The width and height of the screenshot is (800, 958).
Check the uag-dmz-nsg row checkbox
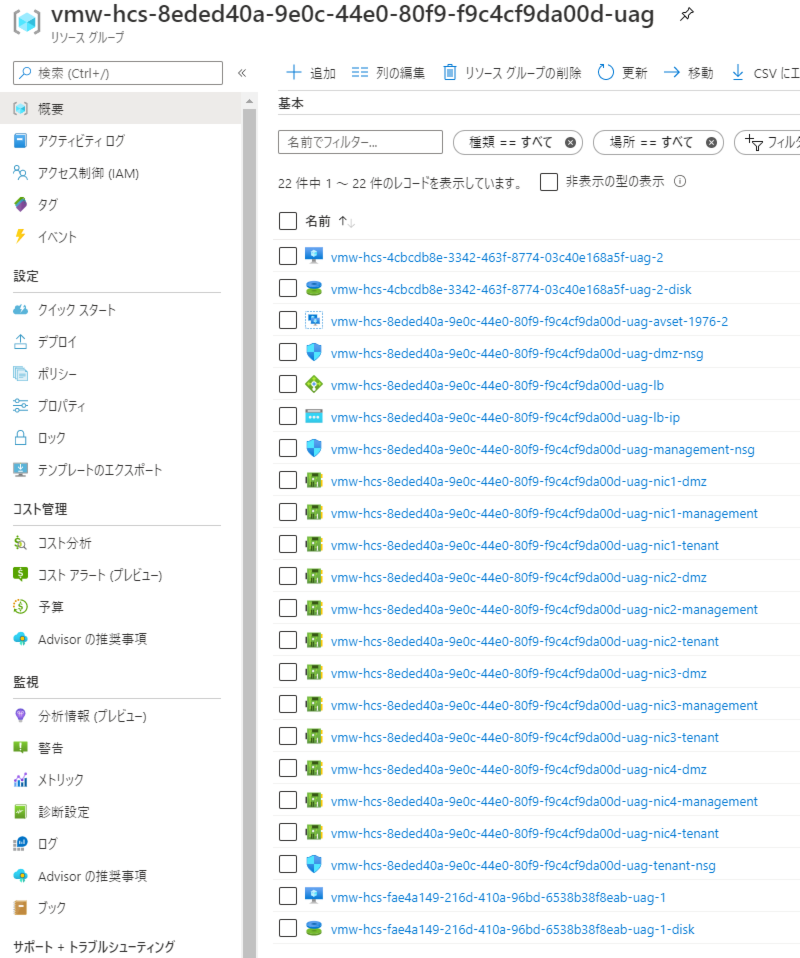[x=288, y=352]
